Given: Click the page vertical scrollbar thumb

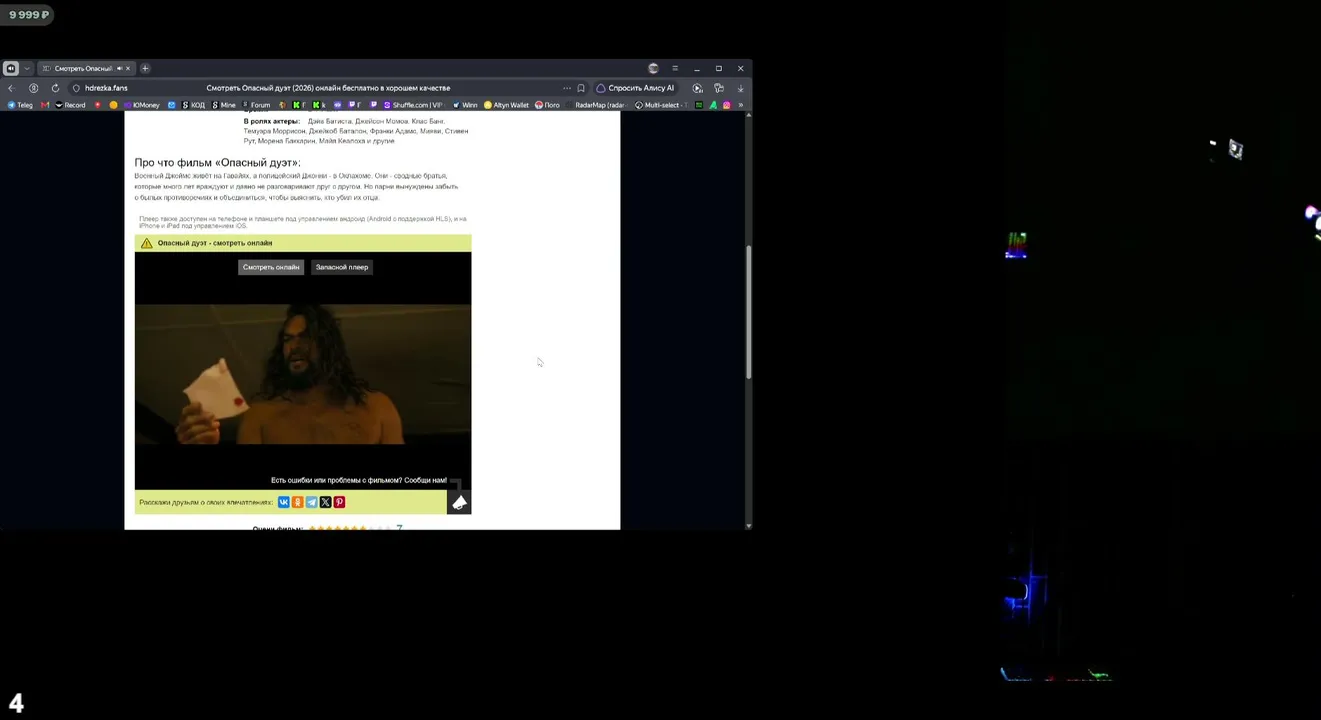Looking at the screenshot, I should [749, 312].
